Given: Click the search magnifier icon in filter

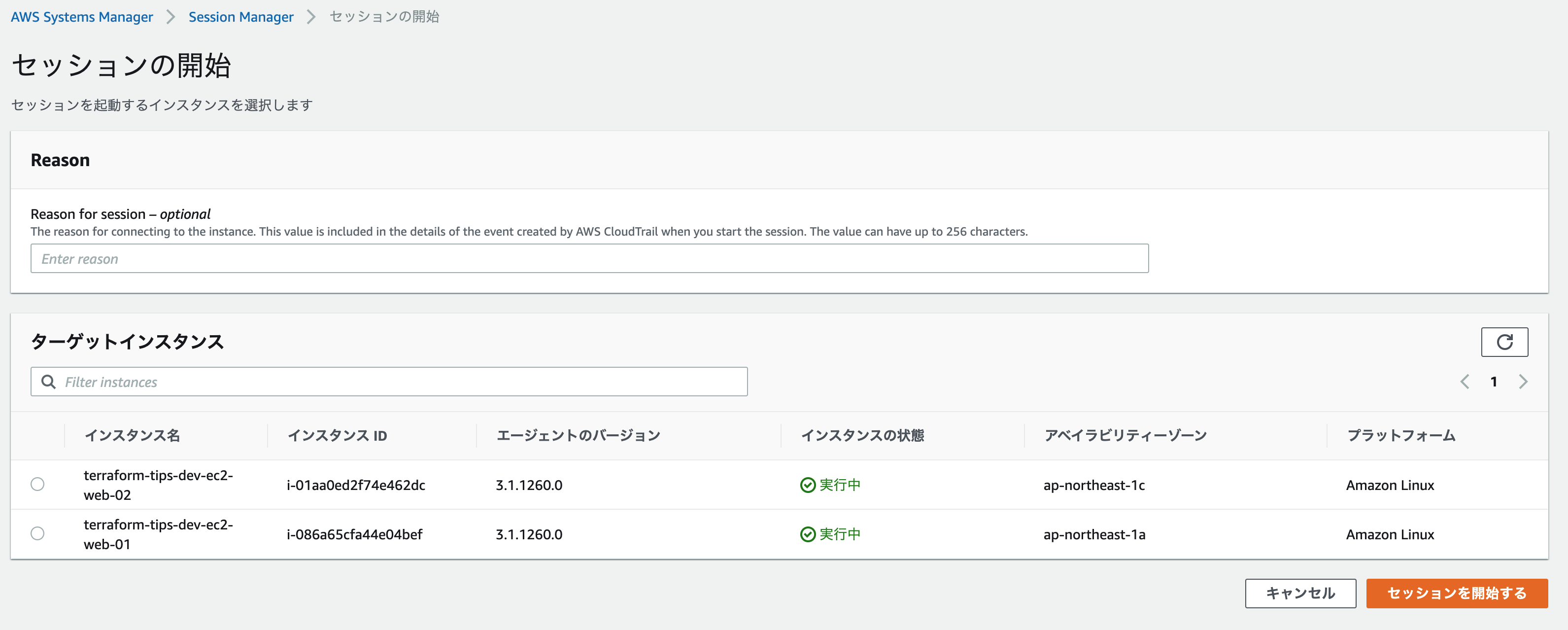Looking at the screenshot, I should (x=48, y=382).
